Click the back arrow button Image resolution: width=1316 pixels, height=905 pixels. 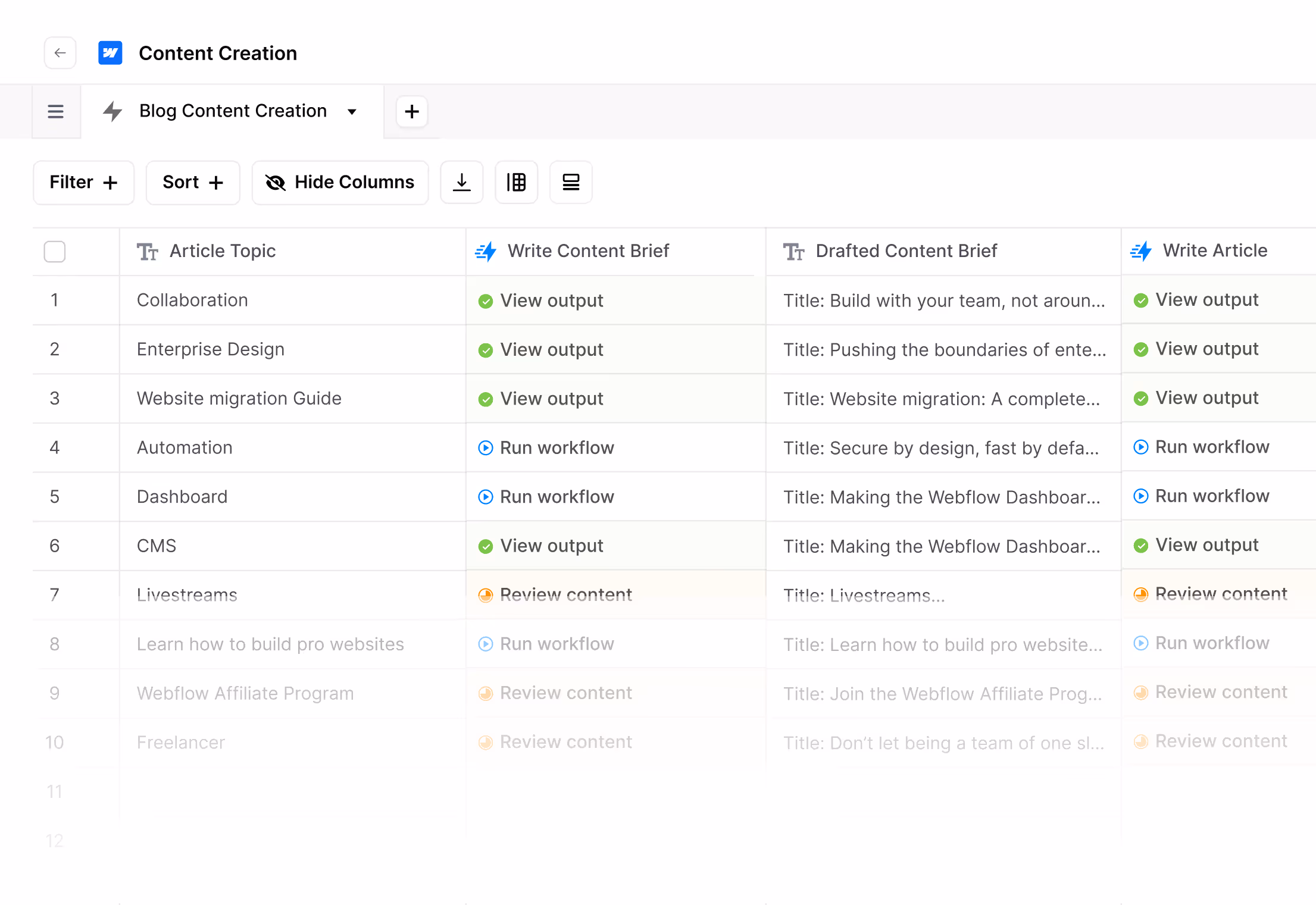pos(60,53)
